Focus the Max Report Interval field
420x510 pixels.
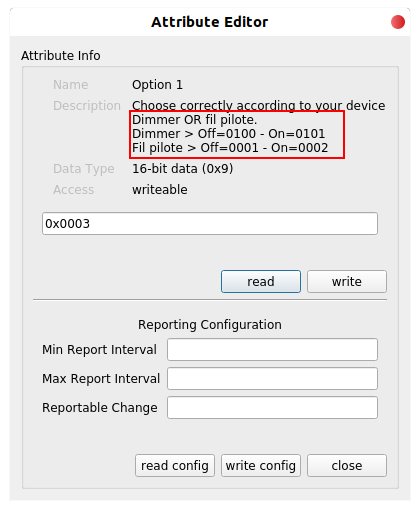(272, 378)
